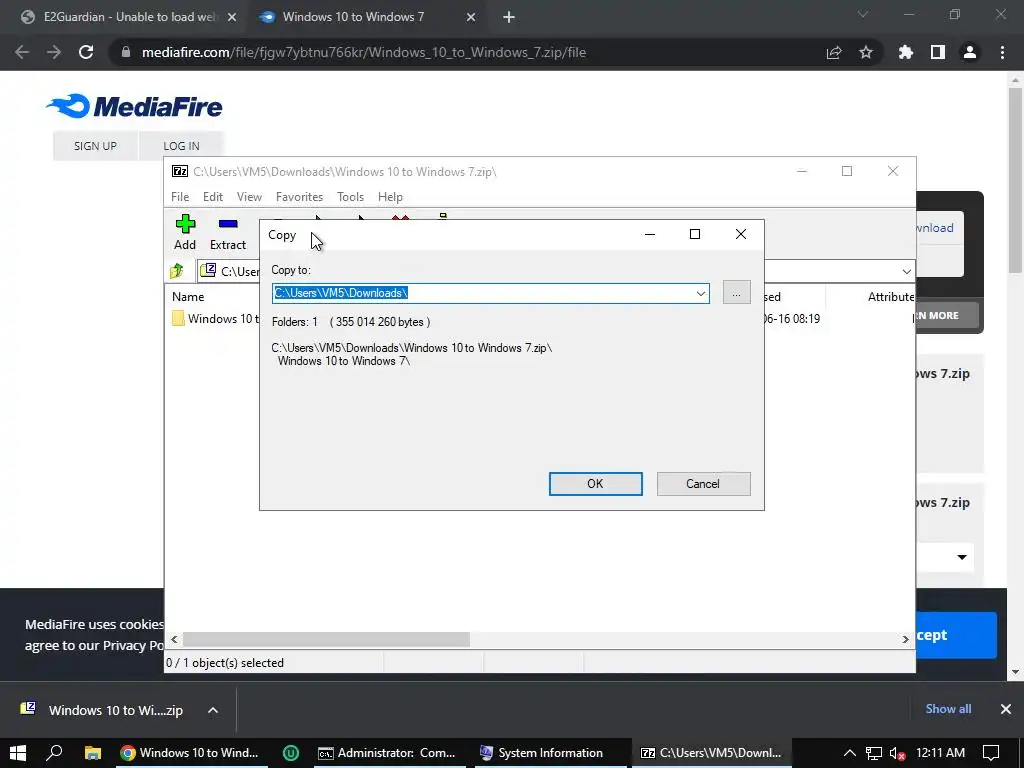The image size is (1024, 768).
Task: Select the Windows 10 to Windows 7 folder icon
Action: 178,319
